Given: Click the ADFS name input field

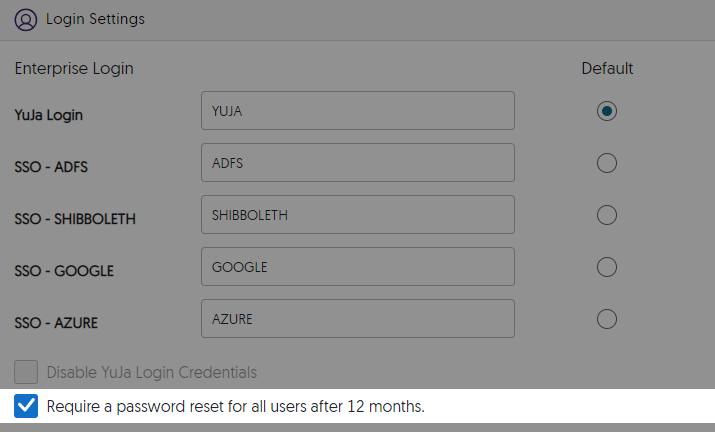Looking at the screenshot, I should (x=357, y=163).
